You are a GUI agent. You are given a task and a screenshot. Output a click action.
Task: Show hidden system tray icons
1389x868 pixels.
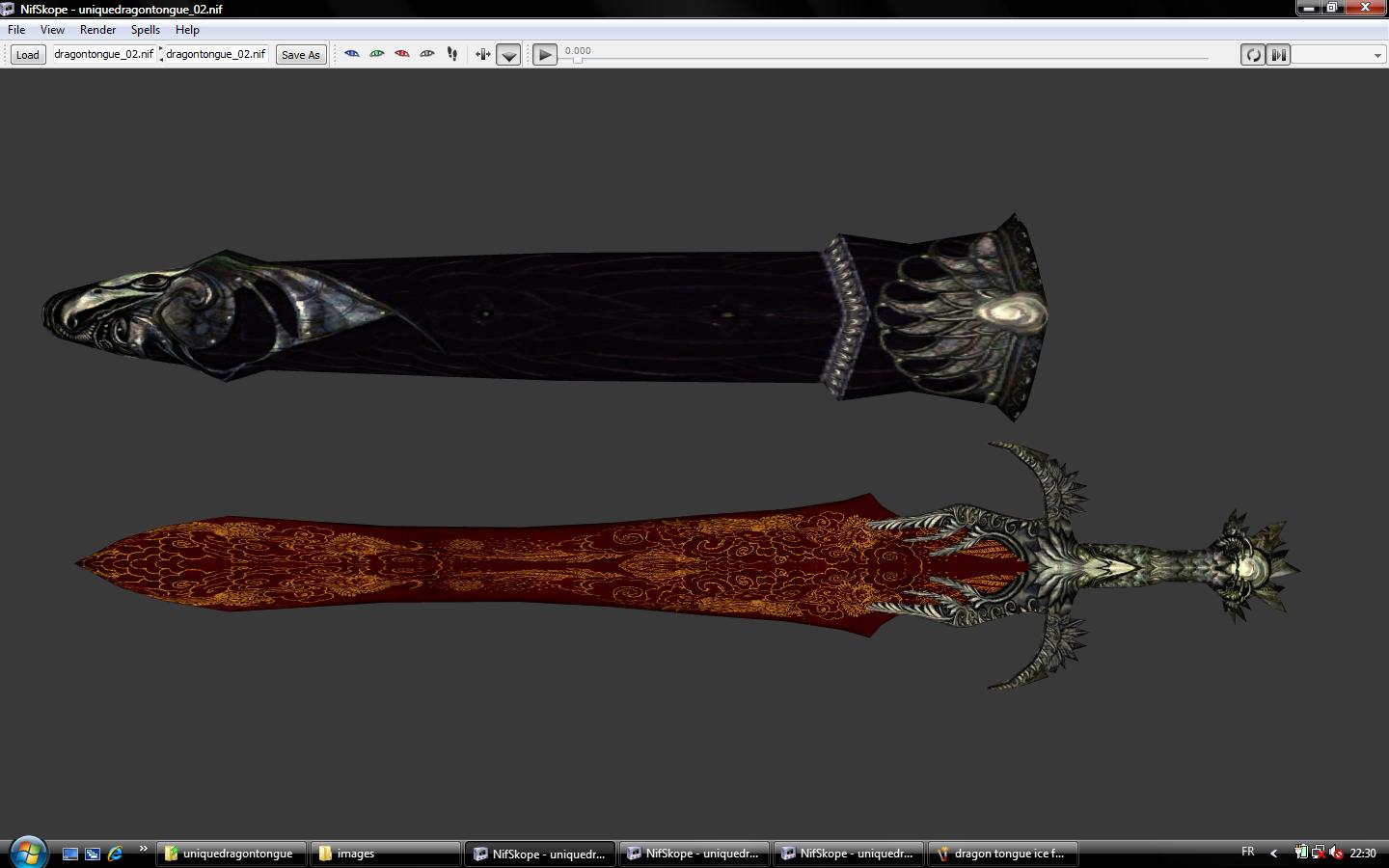[1273, 853]
